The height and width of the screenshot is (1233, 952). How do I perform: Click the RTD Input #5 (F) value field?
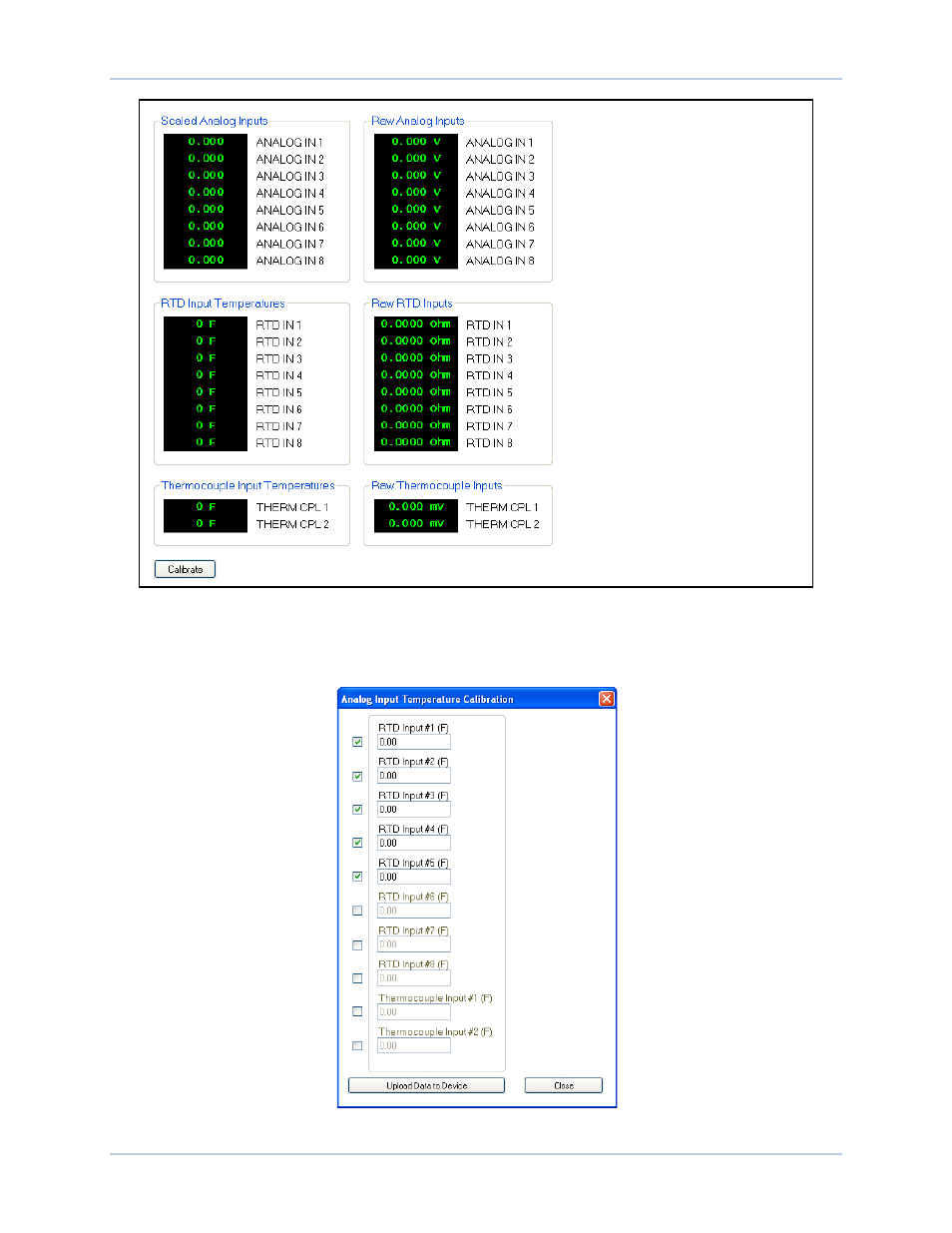pyautogui.click(x=413, y=877)
